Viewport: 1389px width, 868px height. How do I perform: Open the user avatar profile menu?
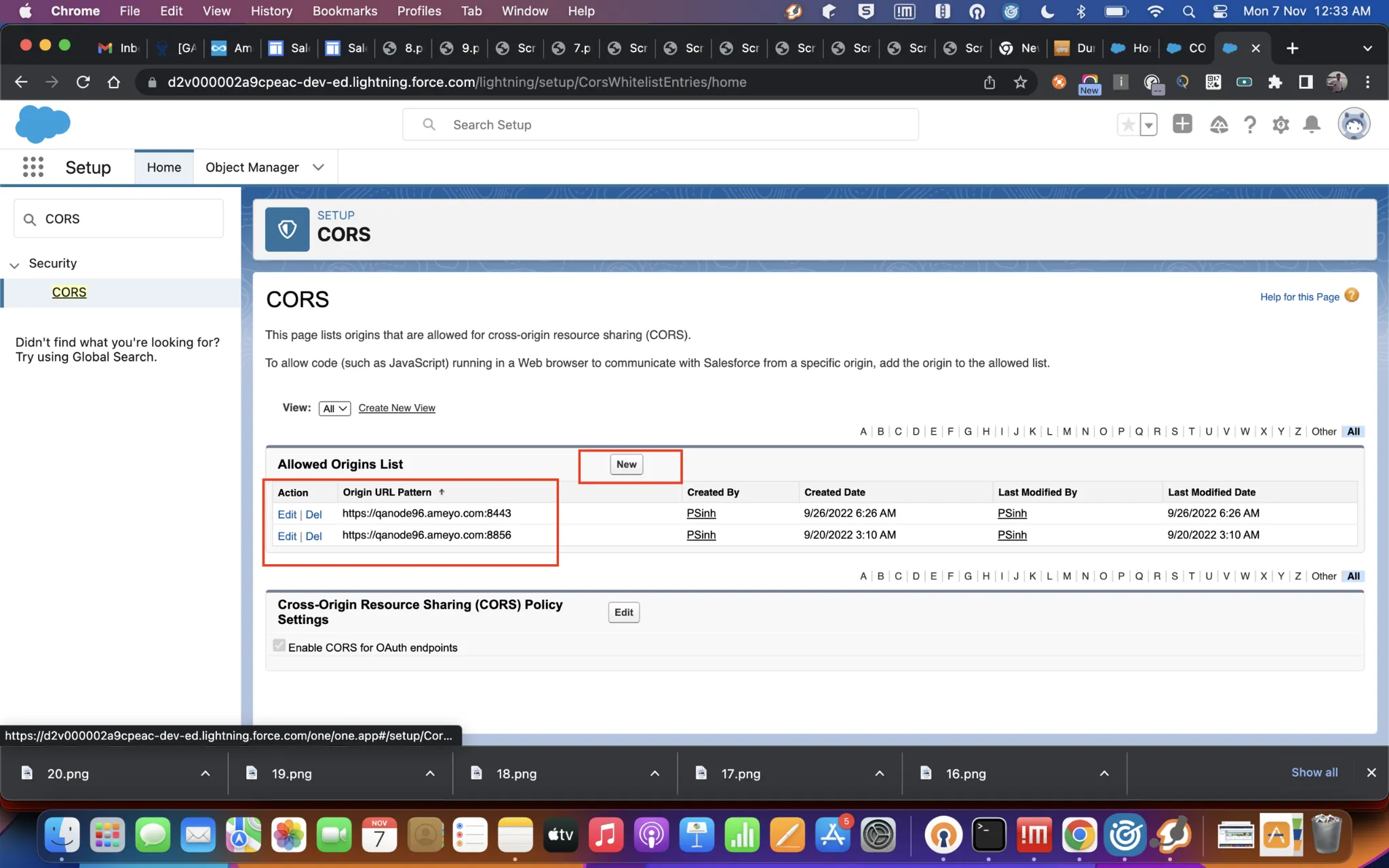[1354, 124]
